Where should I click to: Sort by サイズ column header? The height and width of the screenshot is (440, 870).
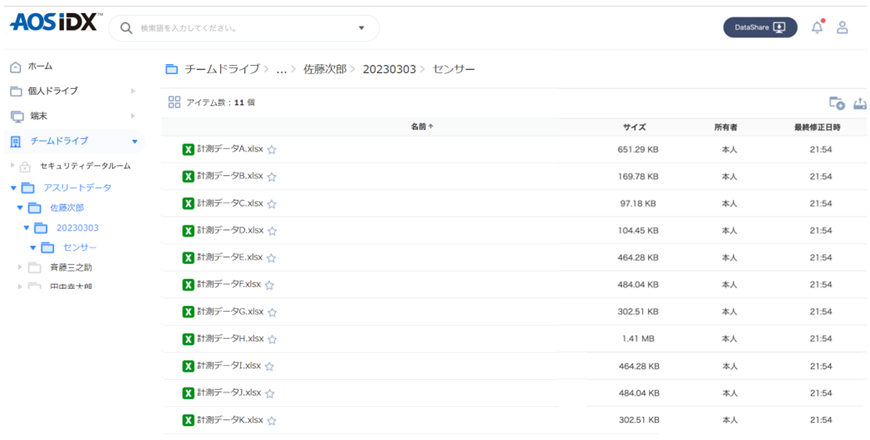tap(634, 127)
